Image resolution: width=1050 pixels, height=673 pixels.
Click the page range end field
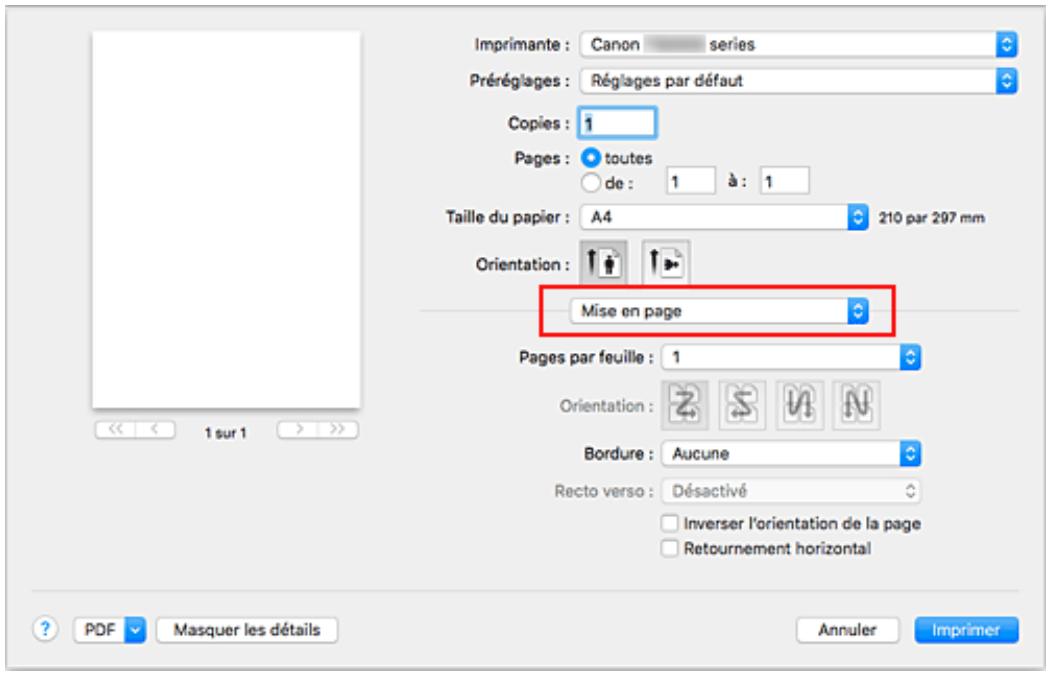point(785,181)
